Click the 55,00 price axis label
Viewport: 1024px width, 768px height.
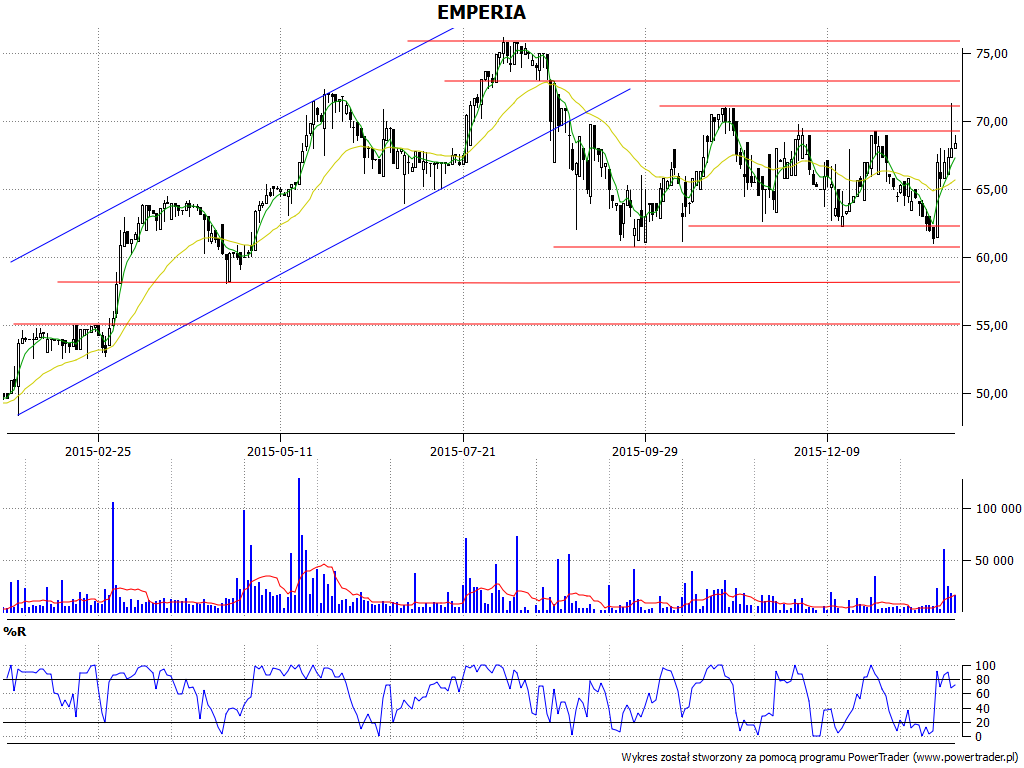991,326
